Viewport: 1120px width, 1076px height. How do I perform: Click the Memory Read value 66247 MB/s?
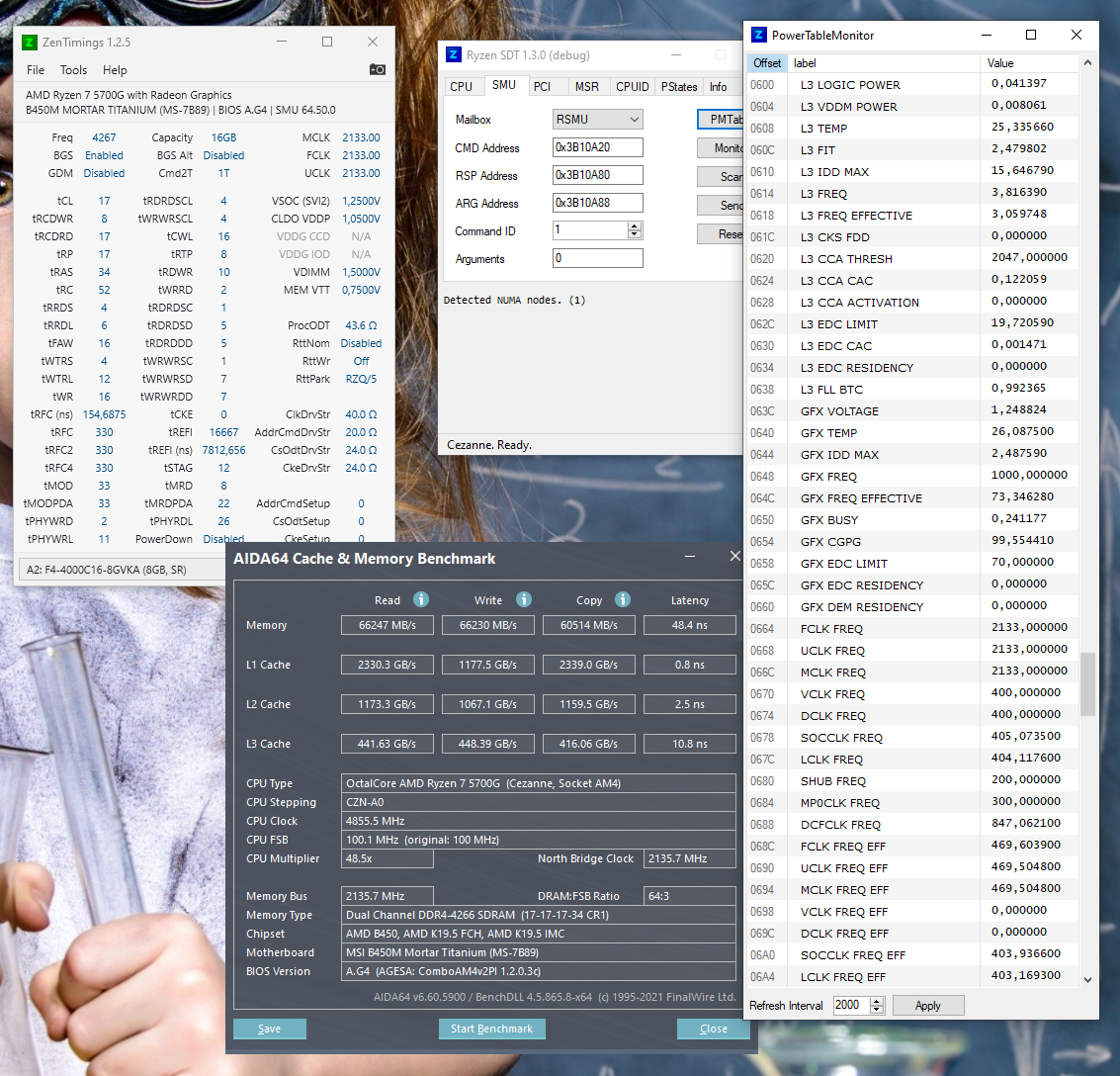click(x=388, y=625)
